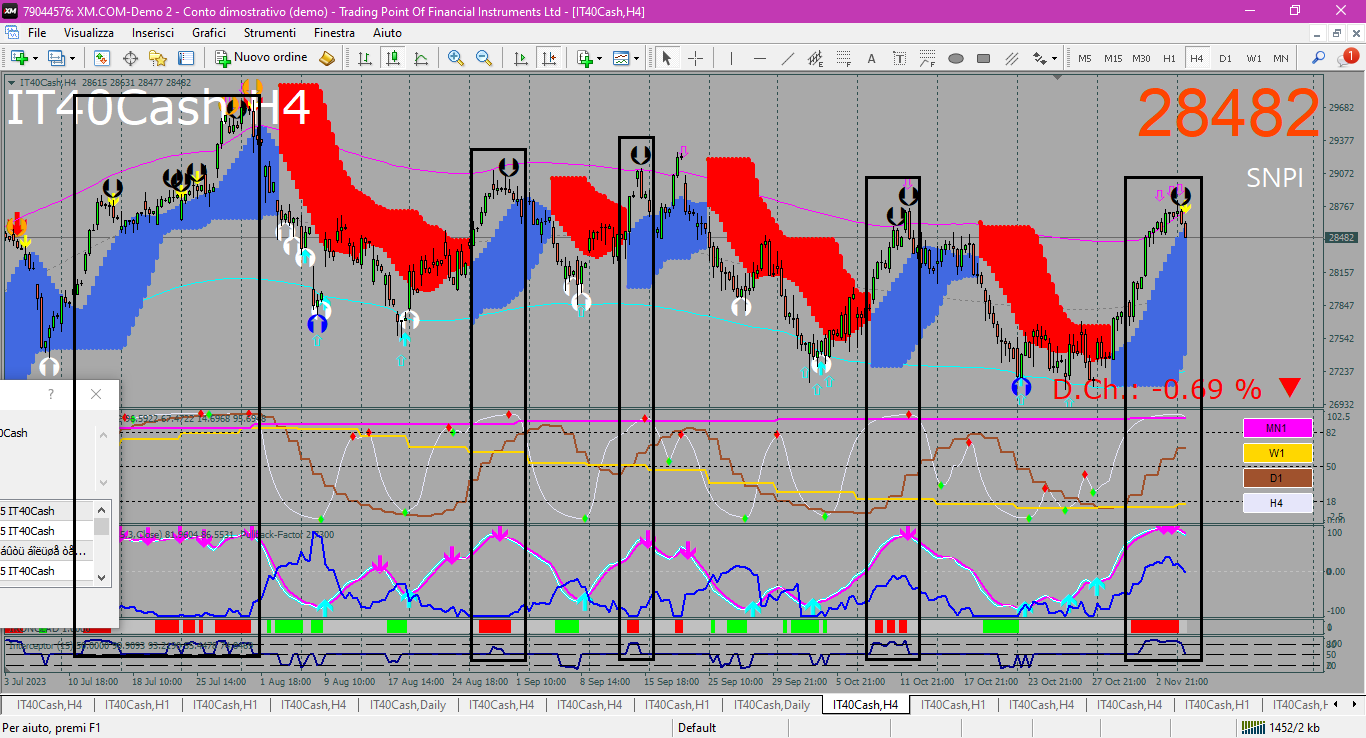The image size is (1366, 738).
Task: Expand the arrow objects dropdown
Action: (x=1055, y=58)
